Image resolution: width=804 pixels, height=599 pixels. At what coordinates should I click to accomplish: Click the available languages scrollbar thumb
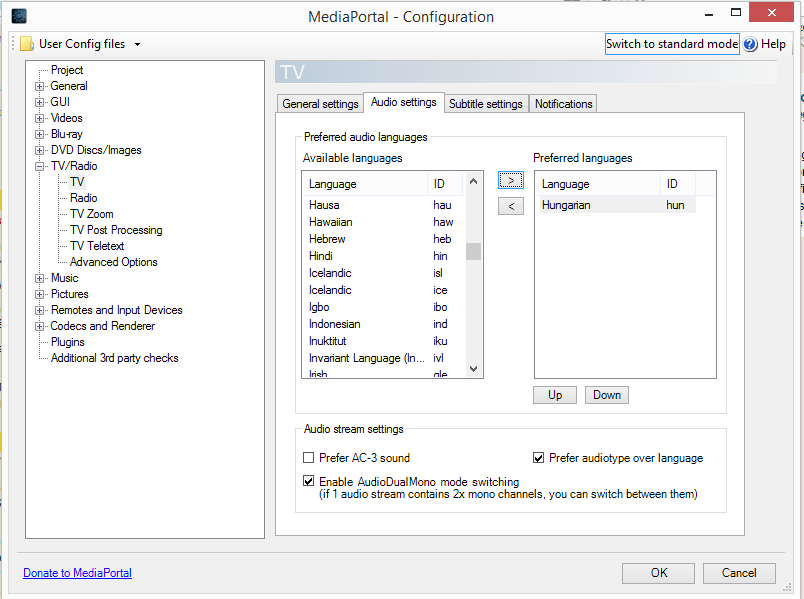(x=473, y=252)
